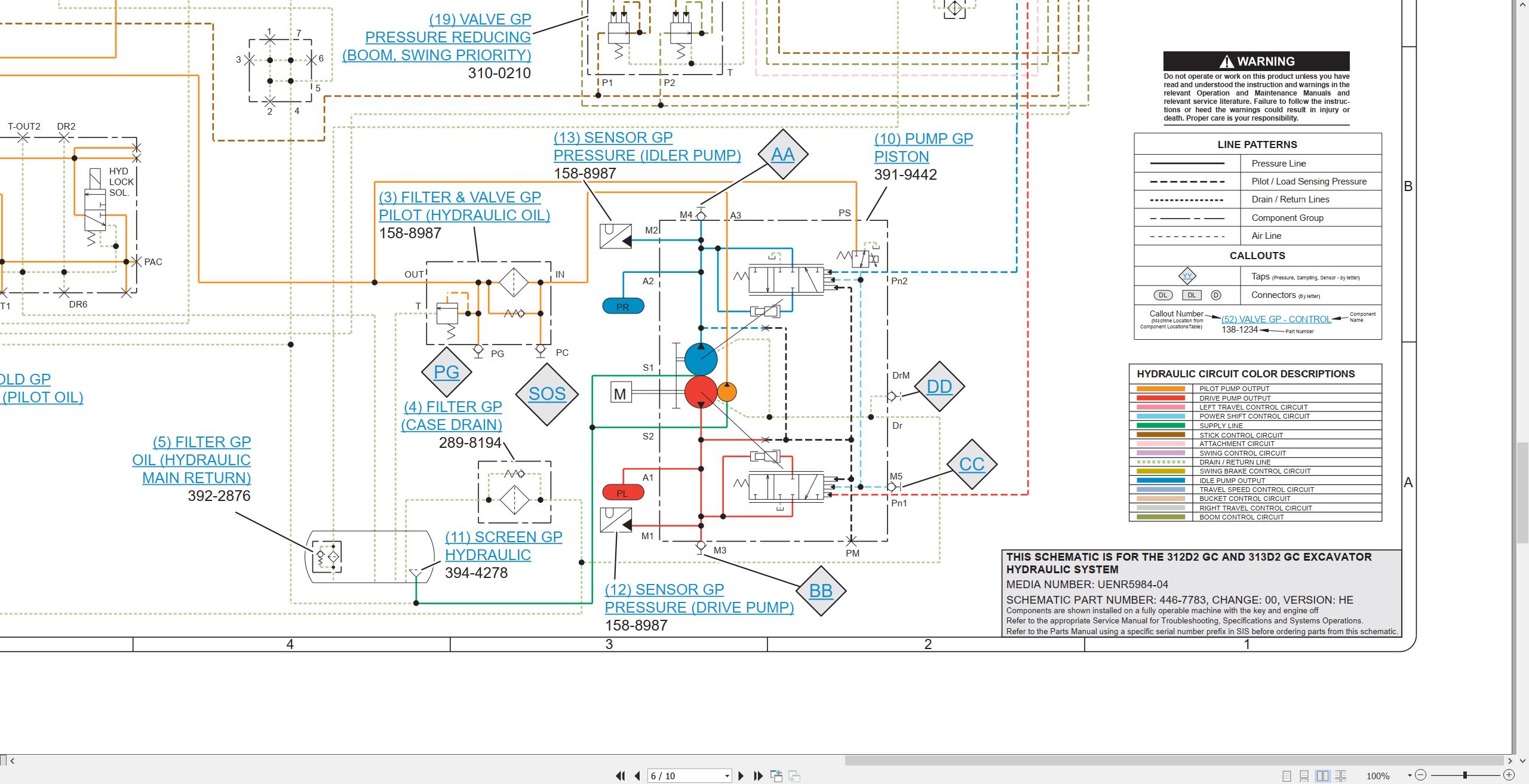Select continuous facing layout view
The height and width of the screenshot is (784, 1529).
(1341, 776)
